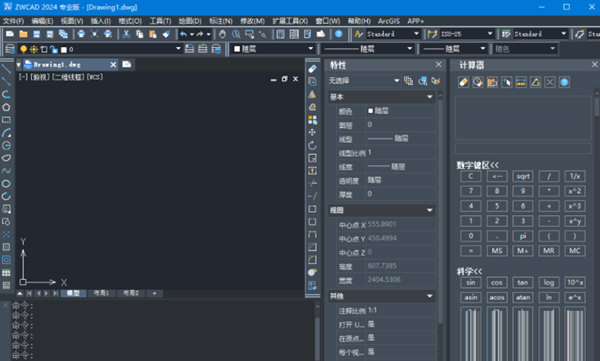Screen dimensions: 600x361
Task: Click the pi calculator button
Action: click(x=523, y=236)
